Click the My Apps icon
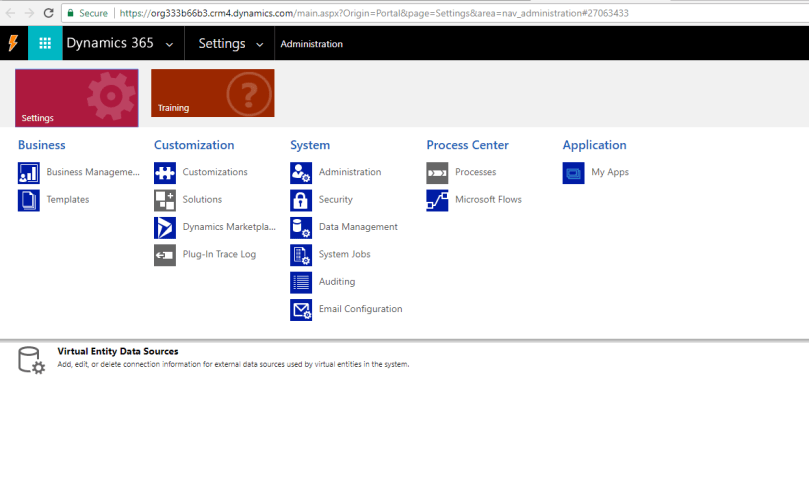Screen dimensions: 809x477 (x=573, y=173)
